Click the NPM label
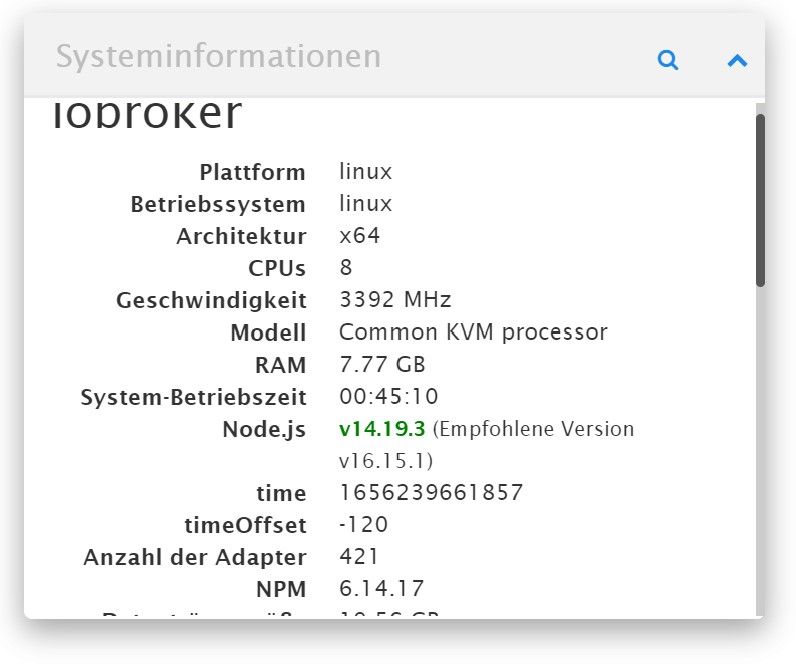This screenshot has height=664, width=796. tap(281, 589)
